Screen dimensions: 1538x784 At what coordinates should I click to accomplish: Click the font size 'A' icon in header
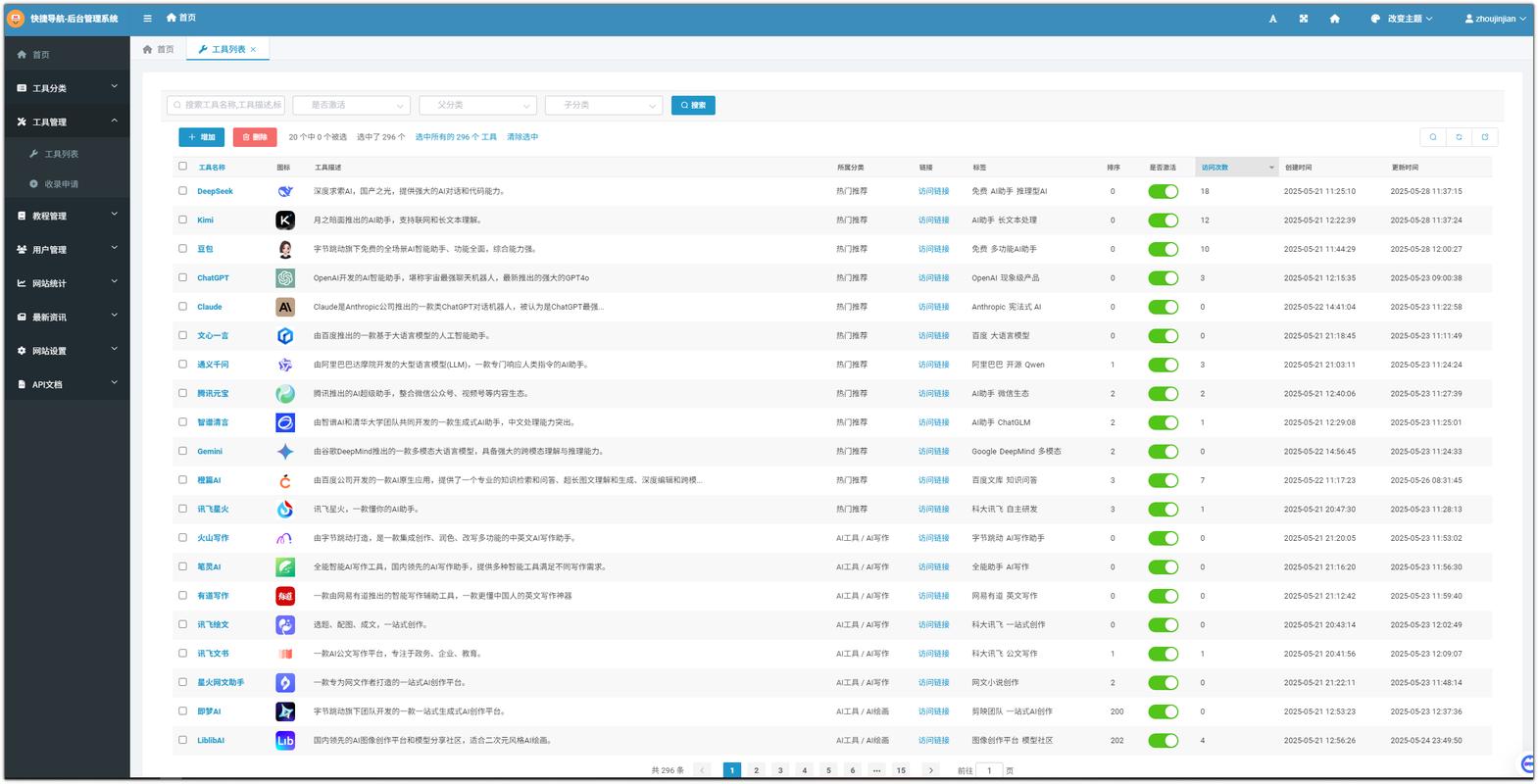1272,19
